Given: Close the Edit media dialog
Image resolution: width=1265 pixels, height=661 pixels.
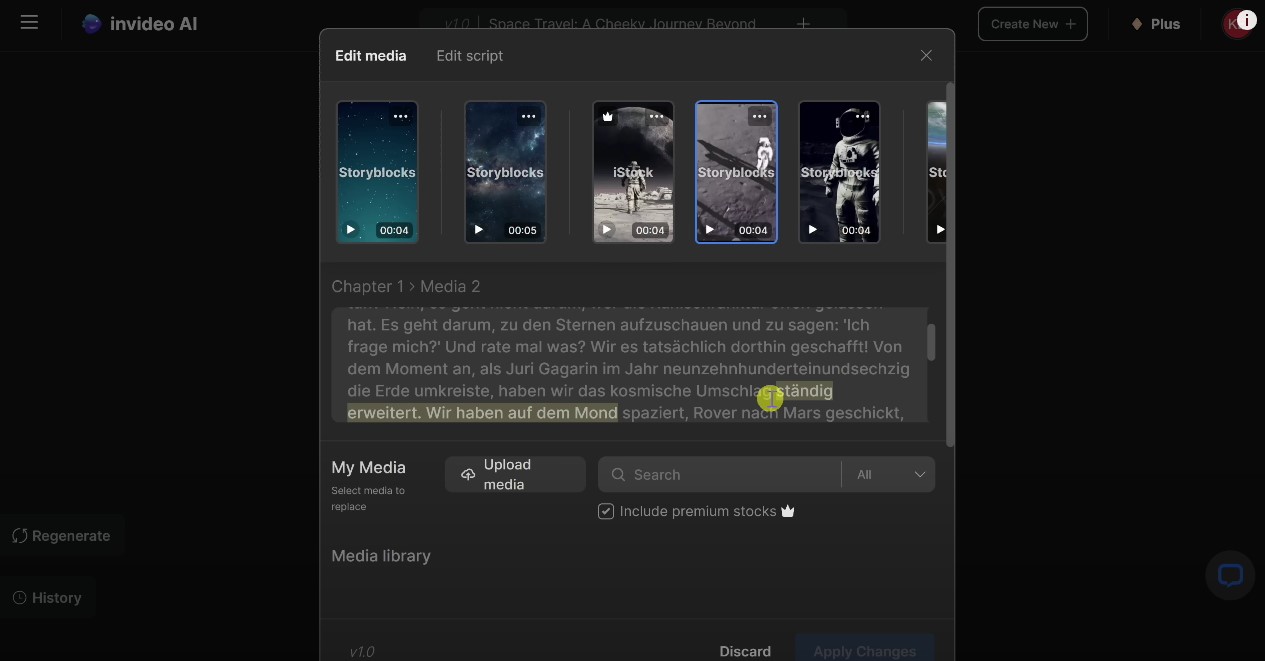Looking at the screenshot, I should coord(926,55).
